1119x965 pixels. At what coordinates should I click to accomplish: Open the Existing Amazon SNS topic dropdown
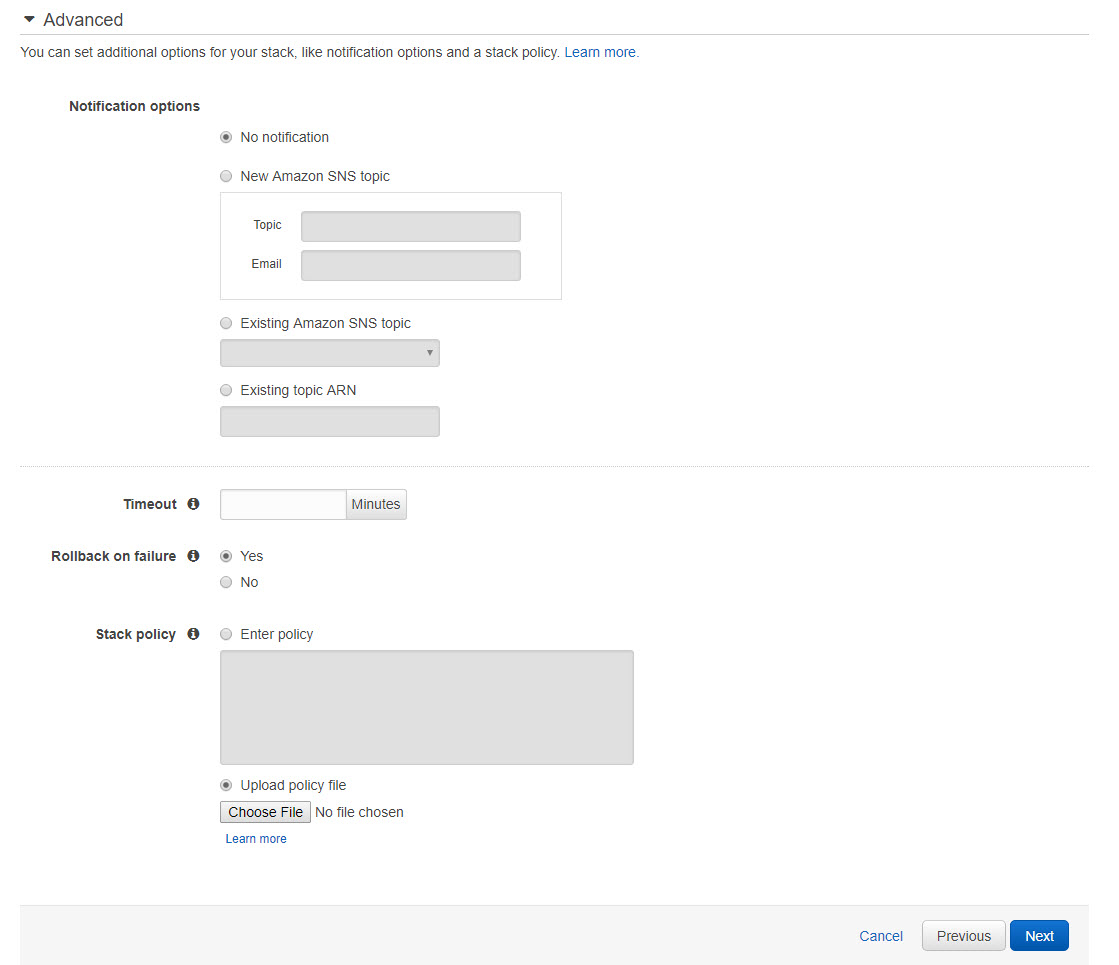(x=329, y=353)
